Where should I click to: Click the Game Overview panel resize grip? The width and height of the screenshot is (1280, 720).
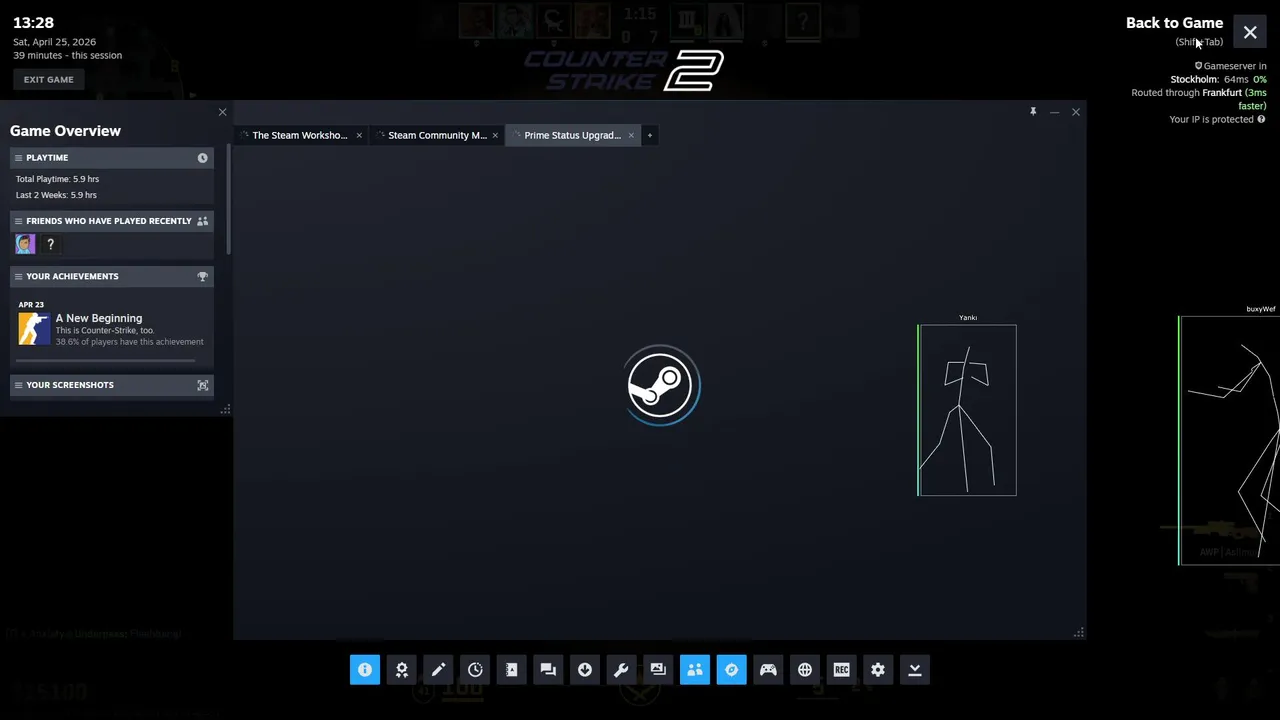pos(225,409)
